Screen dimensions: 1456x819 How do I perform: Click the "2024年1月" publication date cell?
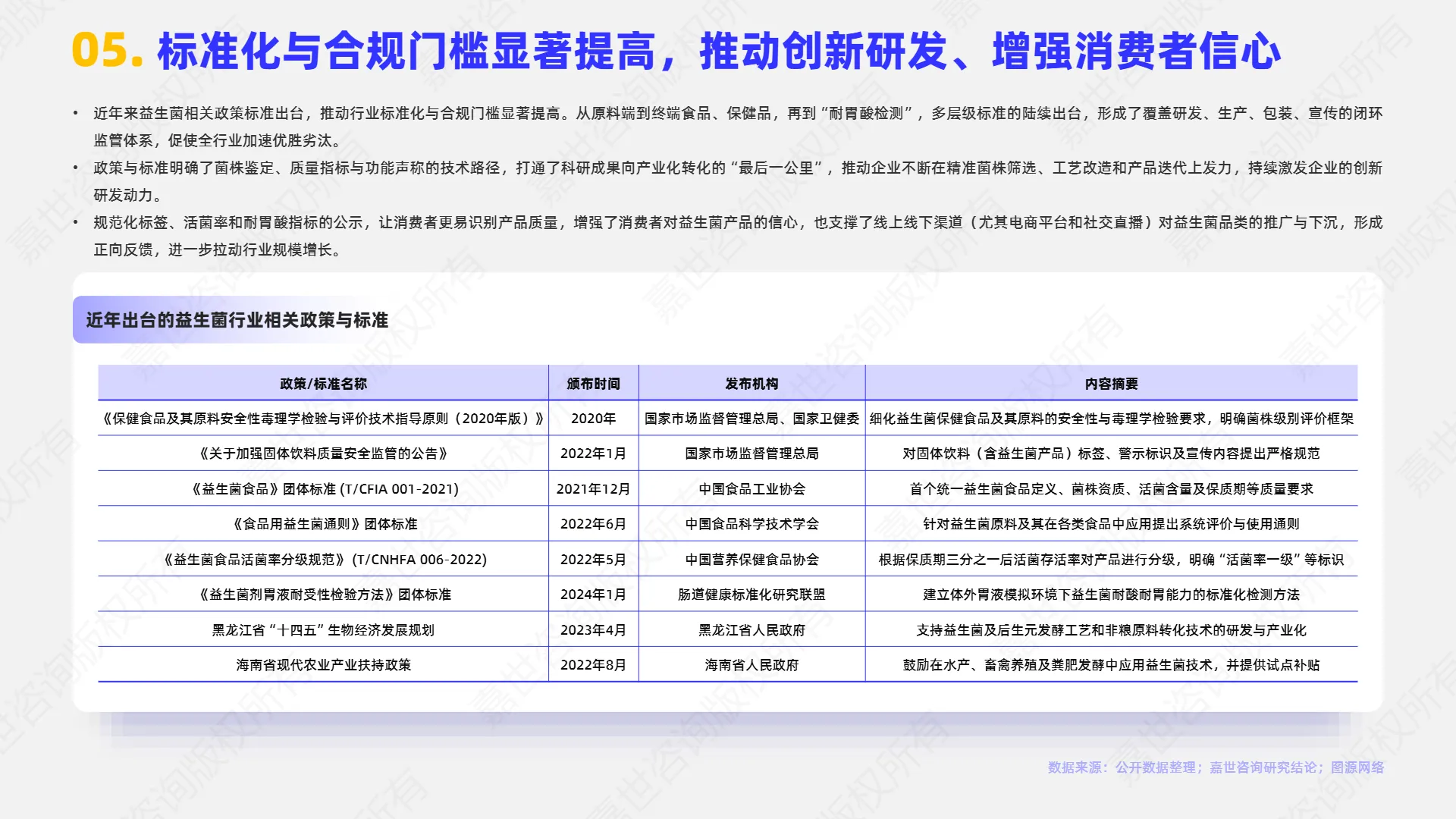coord(594,594)
